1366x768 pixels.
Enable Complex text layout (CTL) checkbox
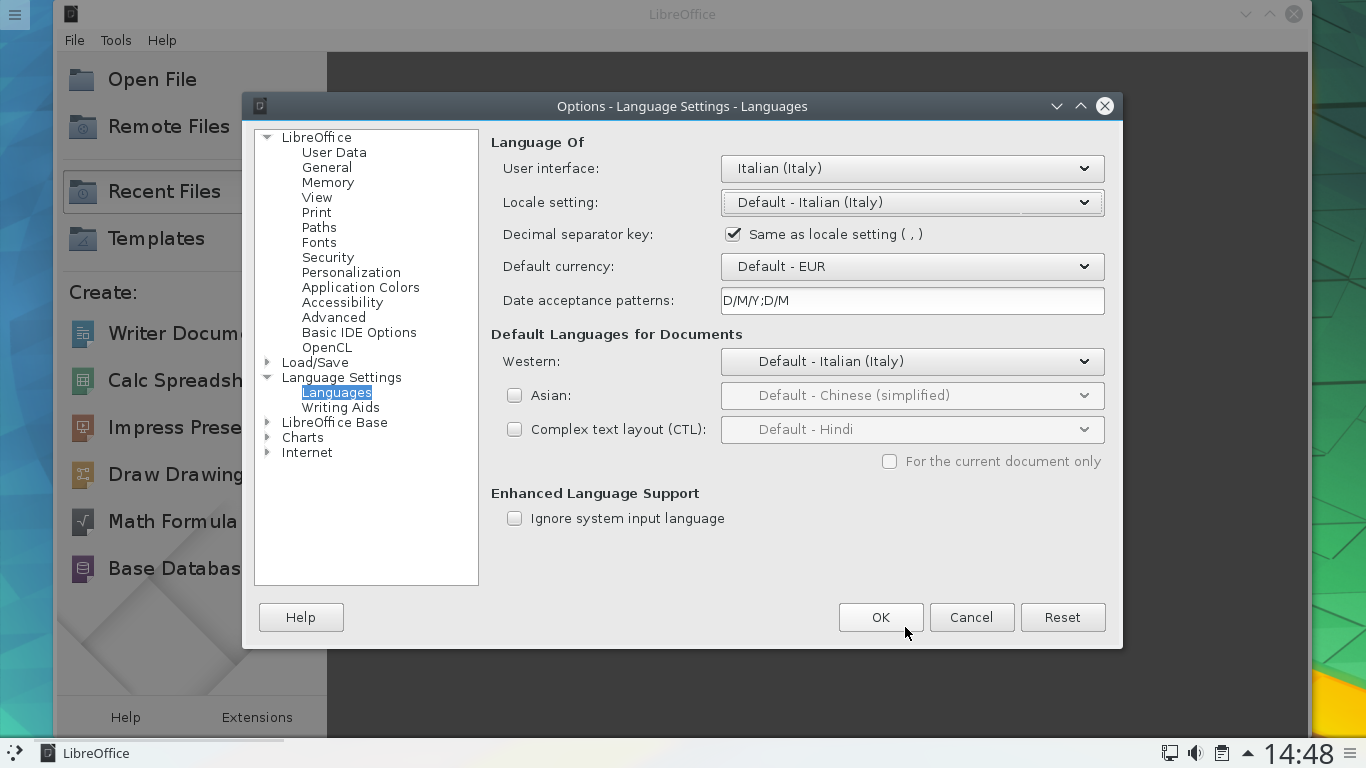pos(514,429)
